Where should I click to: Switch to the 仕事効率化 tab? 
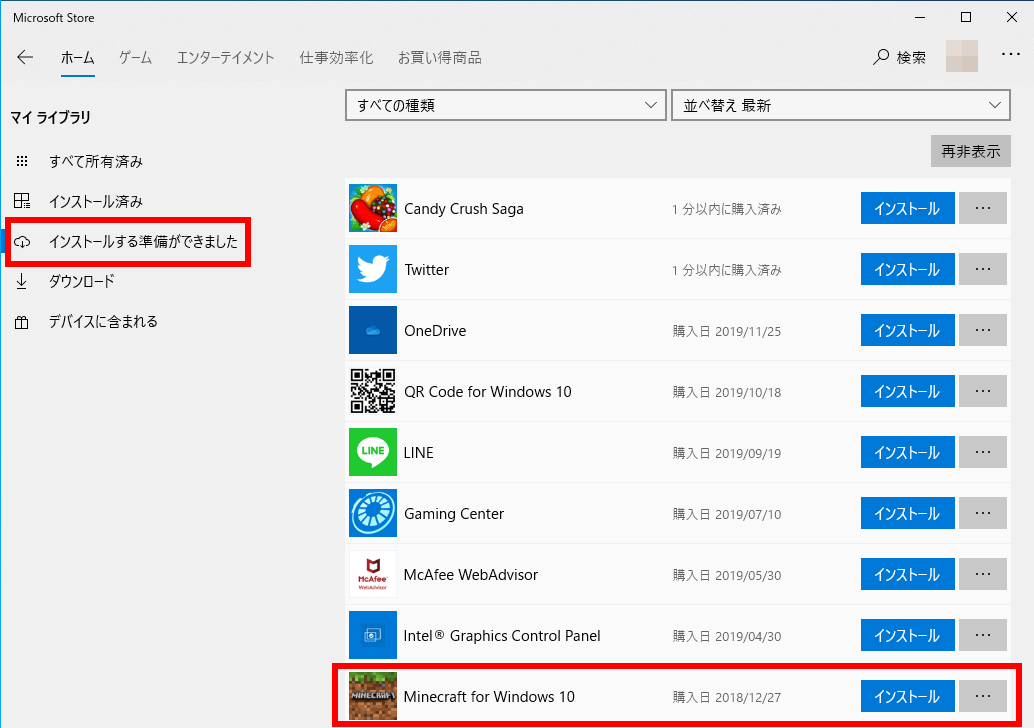pos(336,58)
